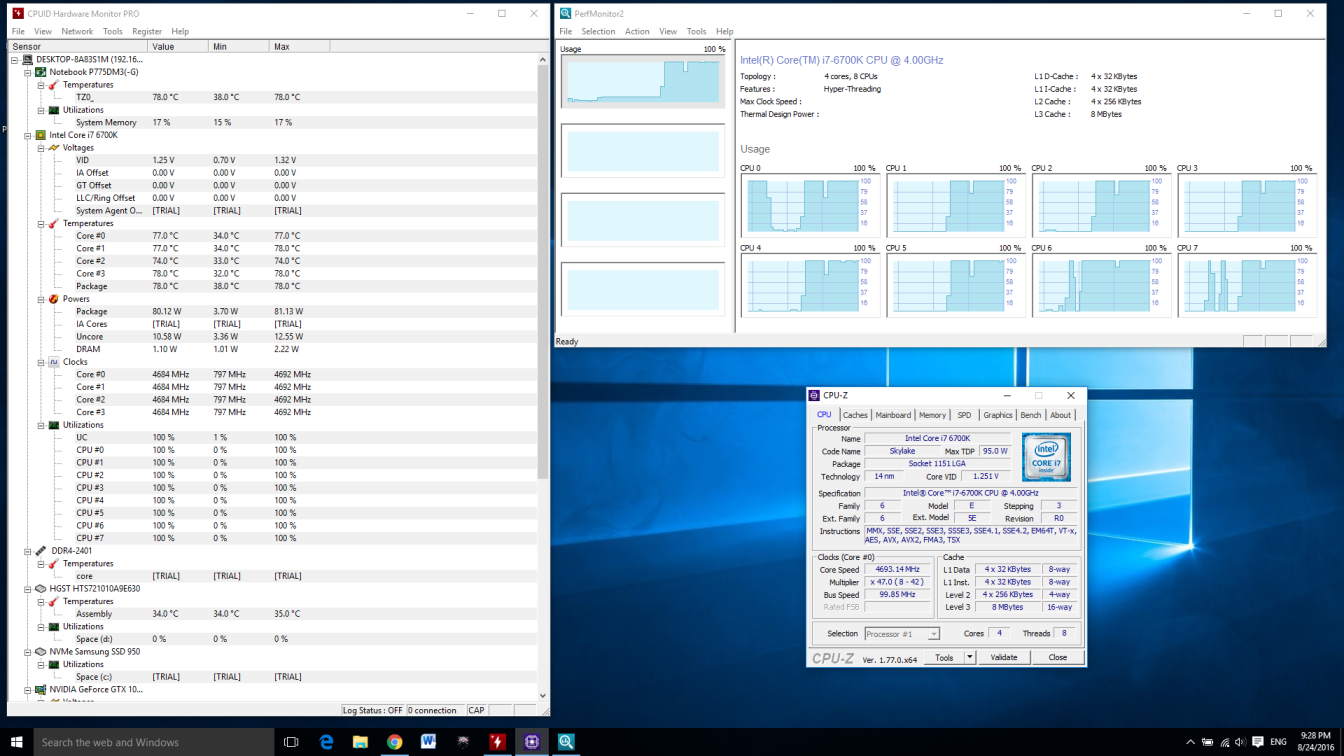Viewport: 1344px width, 756px height.
Task: Click the drive icon beside NVMe Samsung SSD 950
Action: (40, 651)
